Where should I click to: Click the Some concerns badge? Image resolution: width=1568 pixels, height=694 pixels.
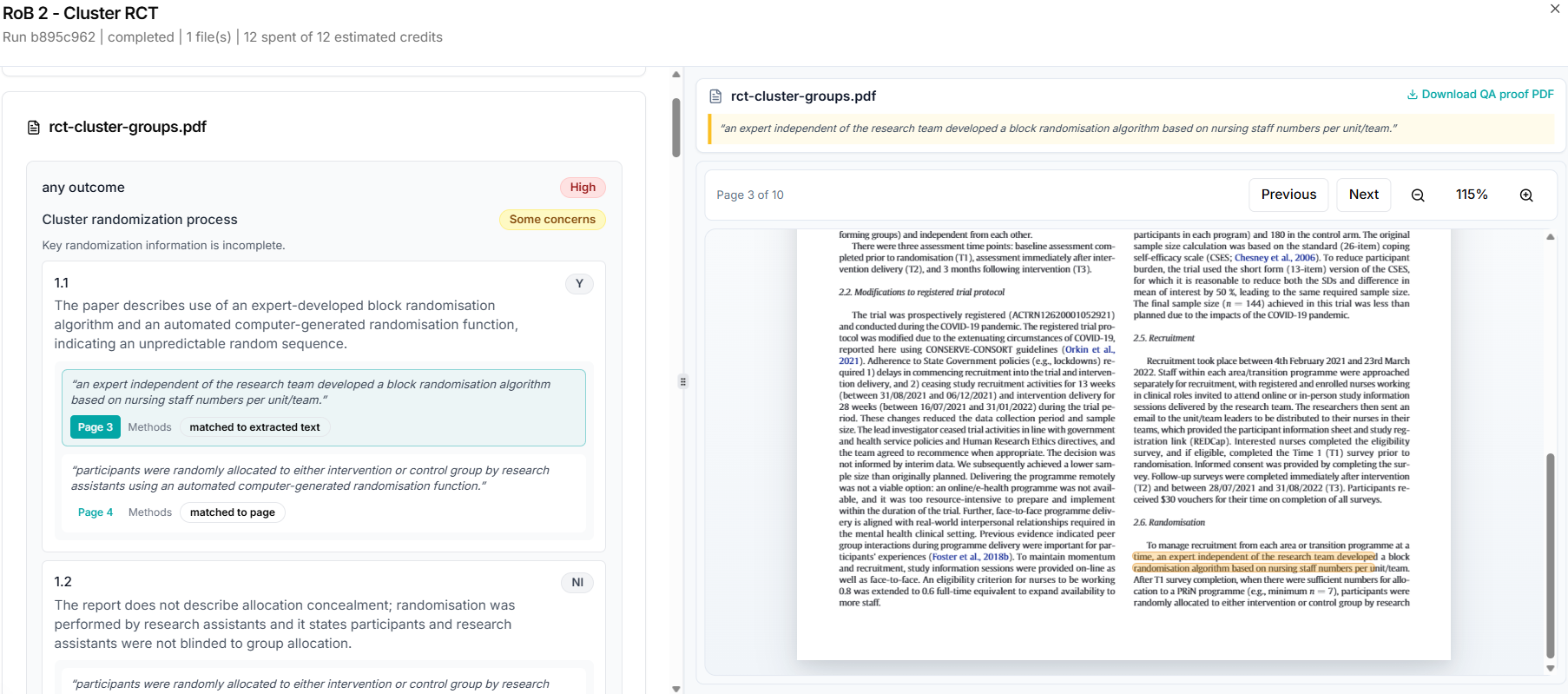pos(552,220)
